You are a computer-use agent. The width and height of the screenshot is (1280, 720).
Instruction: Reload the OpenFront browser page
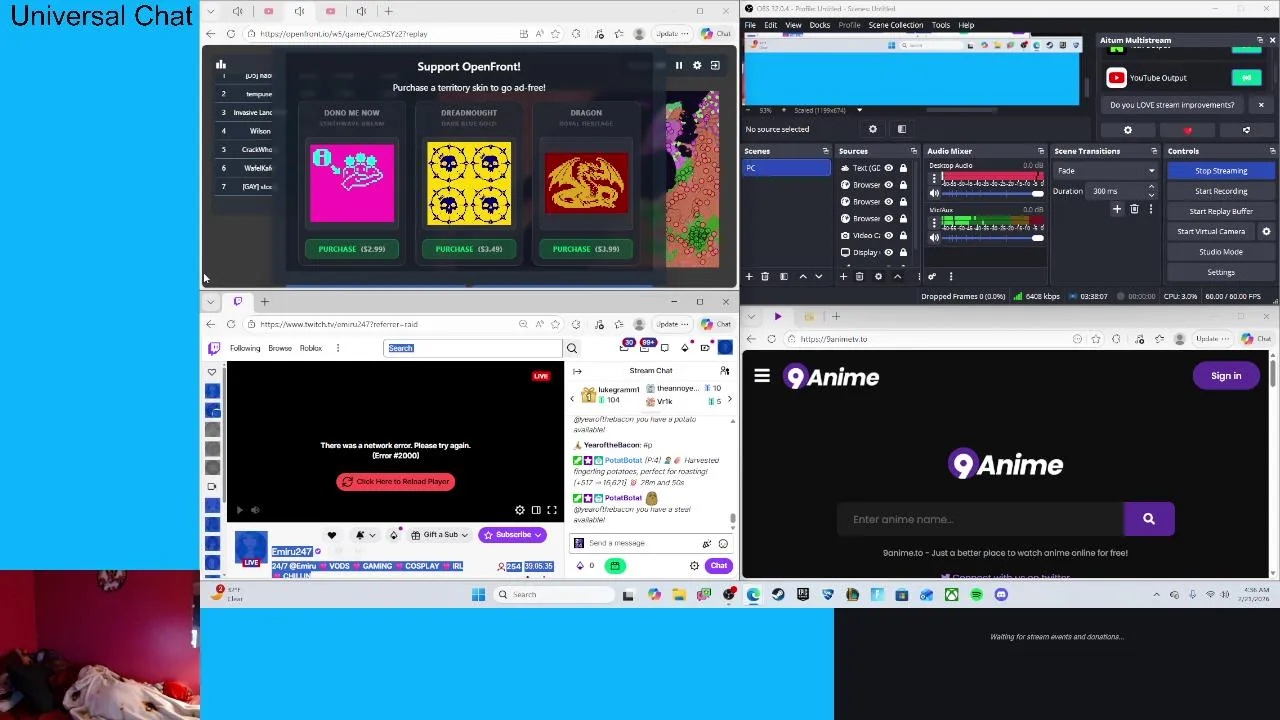click(x=231, y=34)
